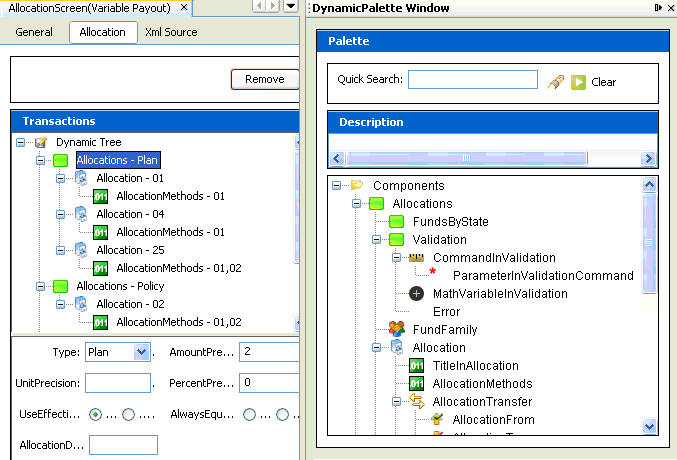Screen dimensions: 677x460
Task: Collapse the Allocation - 01 node
Action: pyautogui.click(x=60, y=178)
